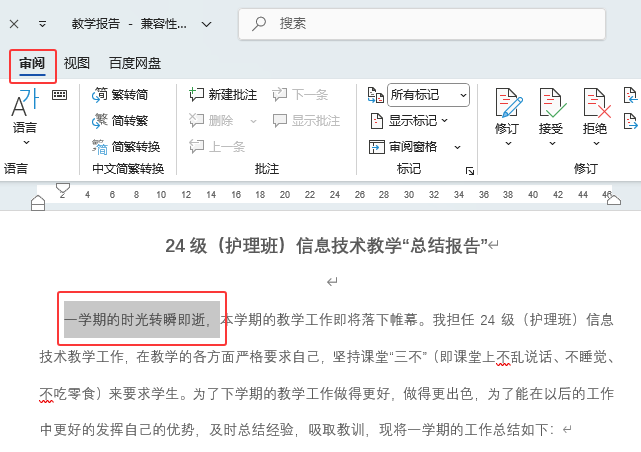This screenshot has height=452, width=641.
Task: Go to 下一条 comment
Action: click(x=300, y=95)
